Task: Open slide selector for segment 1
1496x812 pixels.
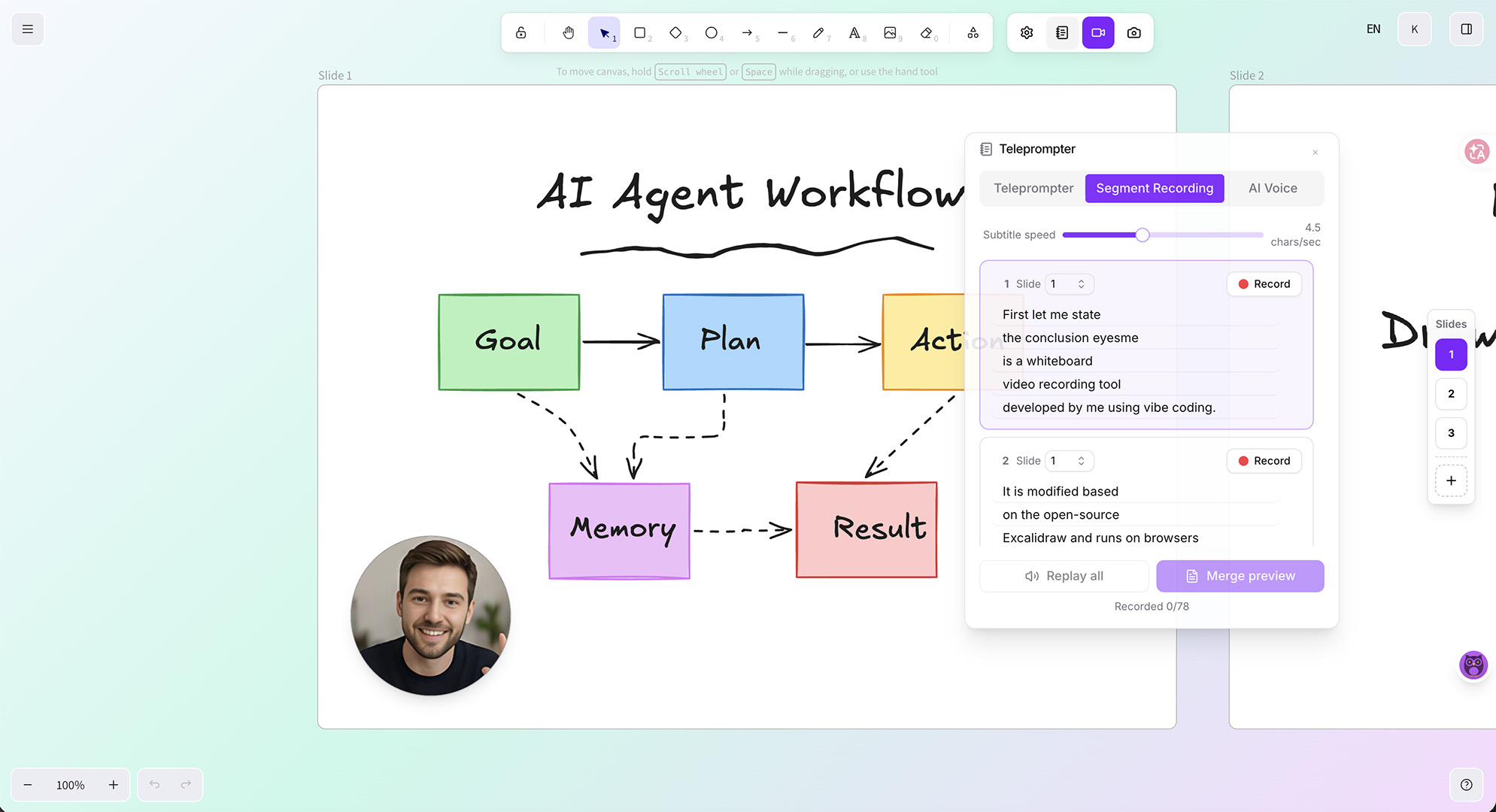Action: [1069, 283]
